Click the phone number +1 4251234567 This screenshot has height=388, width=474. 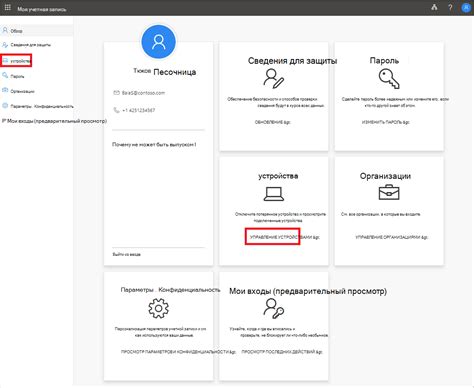(x=139, y=110)
